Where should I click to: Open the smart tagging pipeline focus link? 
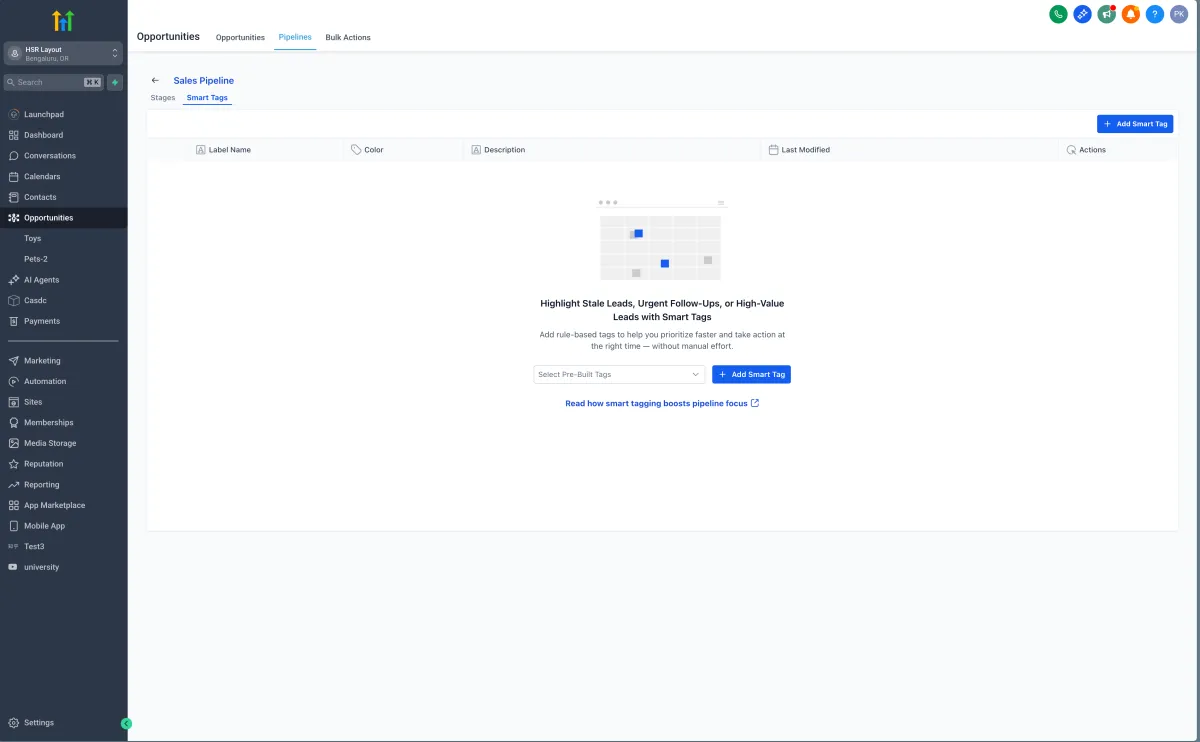(x=662, y=403)
